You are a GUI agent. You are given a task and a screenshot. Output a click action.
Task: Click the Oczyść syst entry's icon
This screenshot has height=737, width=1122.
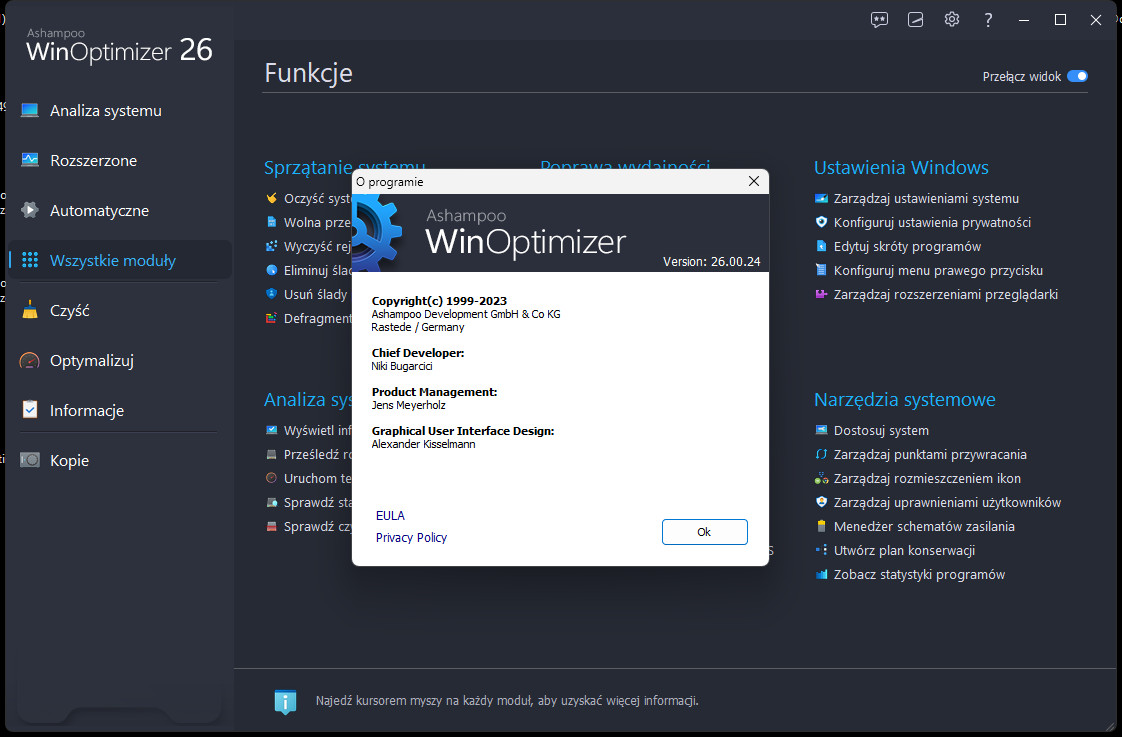[x=271, y=198]
